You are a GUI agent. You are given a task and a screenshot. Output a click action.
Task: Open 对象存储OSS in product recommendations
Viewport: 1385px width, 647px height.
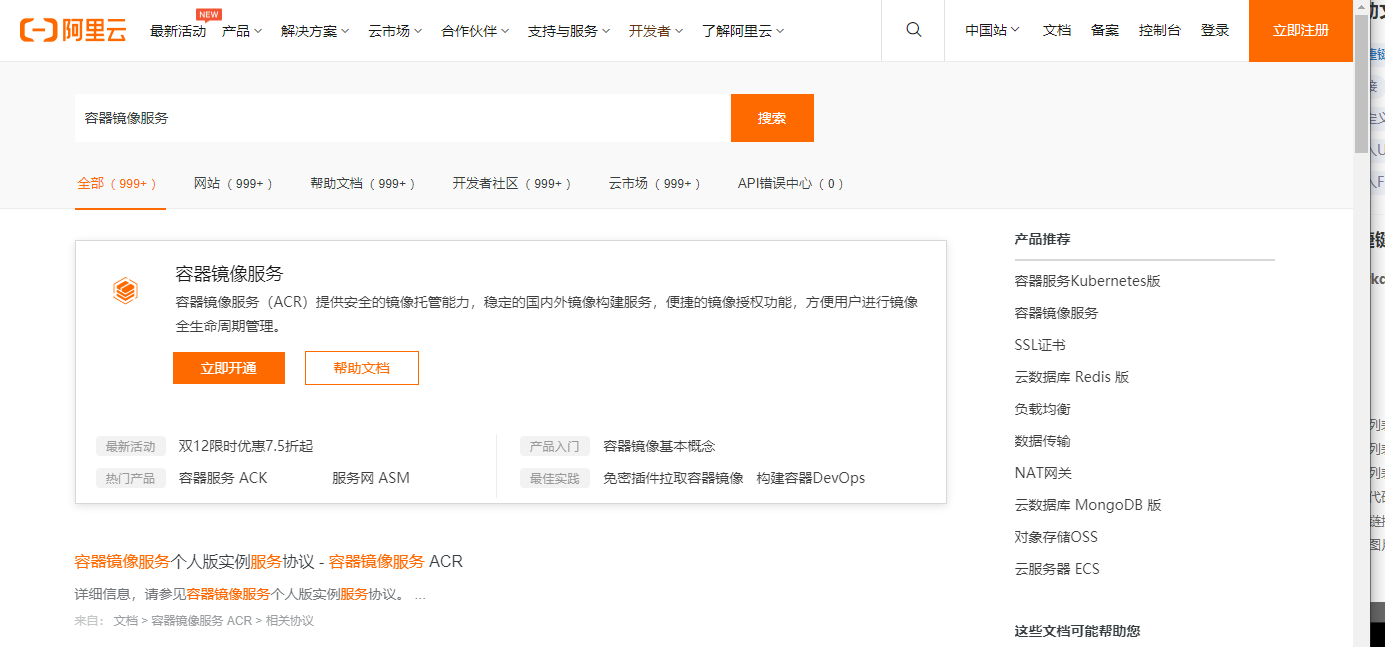tap(1056, 537)
